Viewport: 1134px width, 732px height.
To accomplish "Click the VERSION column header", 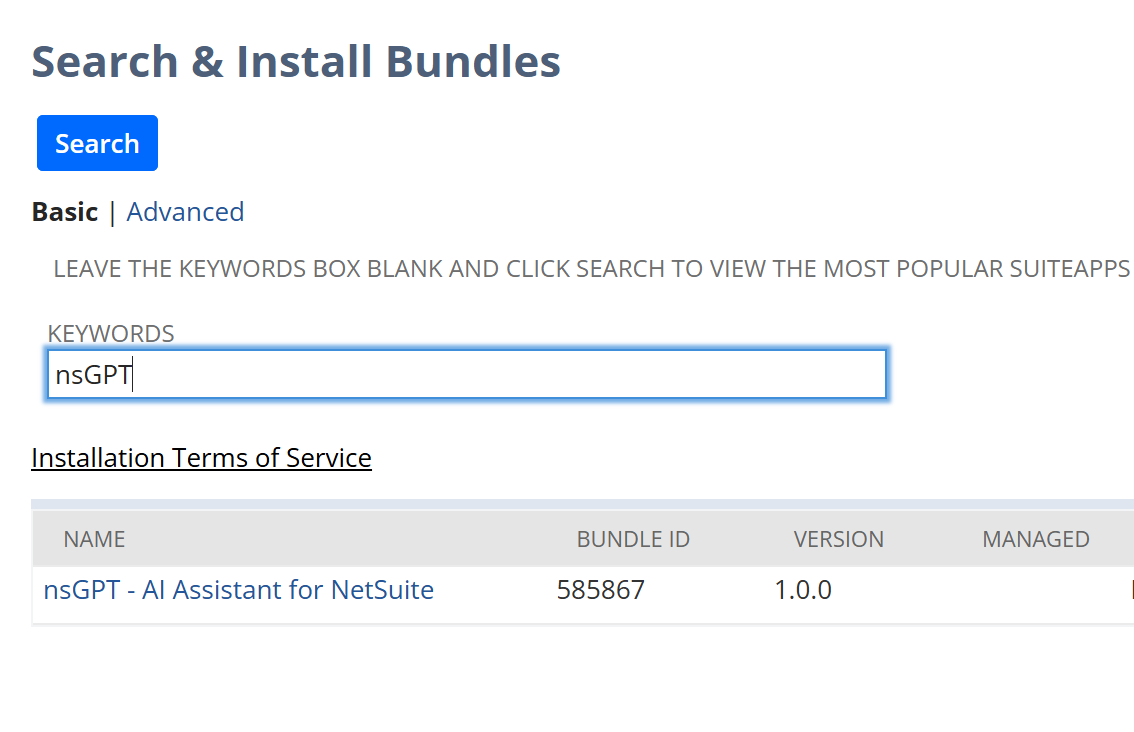I will [839, 538].
